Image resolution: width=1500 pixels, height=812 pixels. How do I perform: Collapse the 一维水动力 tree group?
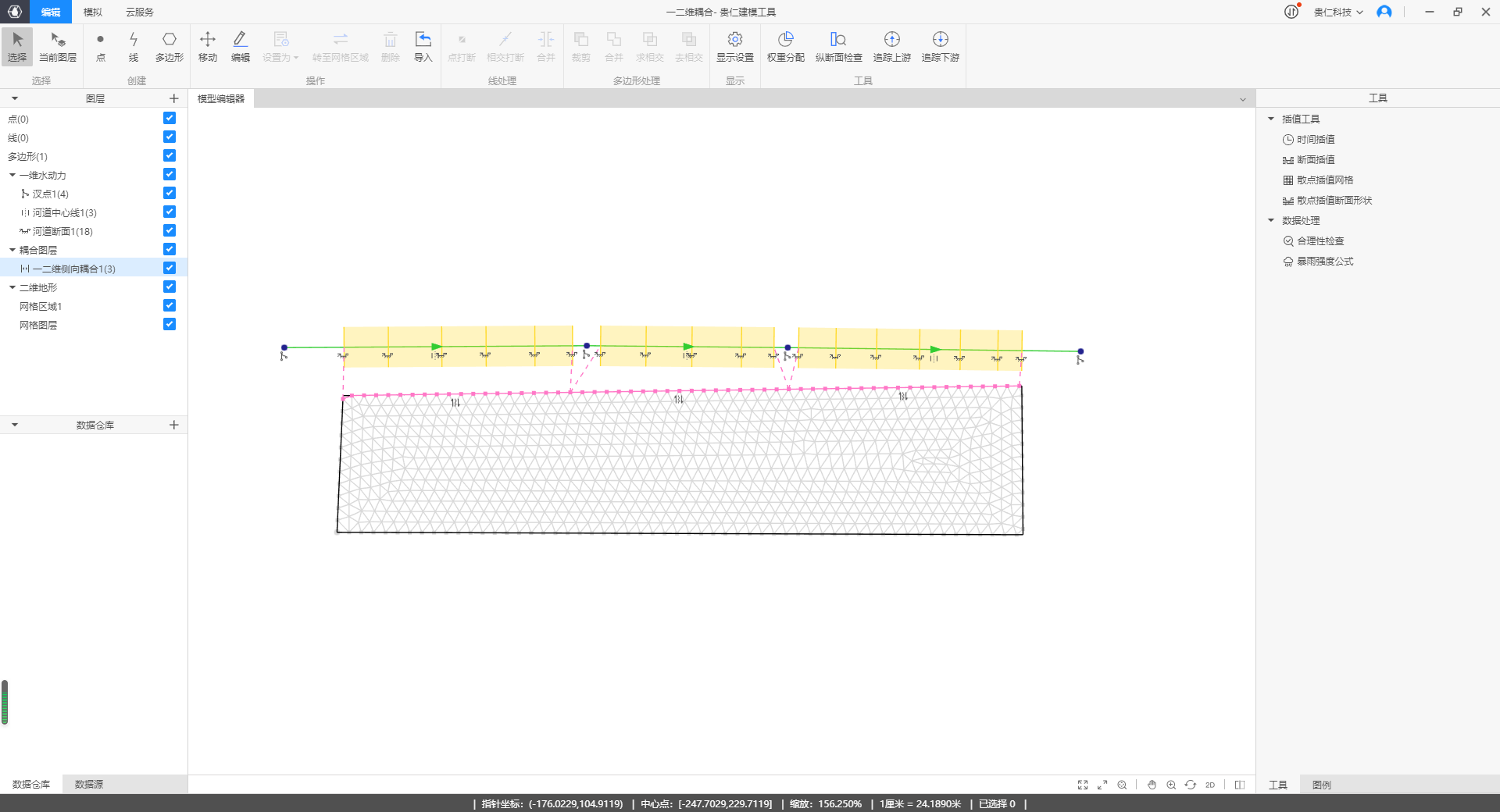(12, 176)
